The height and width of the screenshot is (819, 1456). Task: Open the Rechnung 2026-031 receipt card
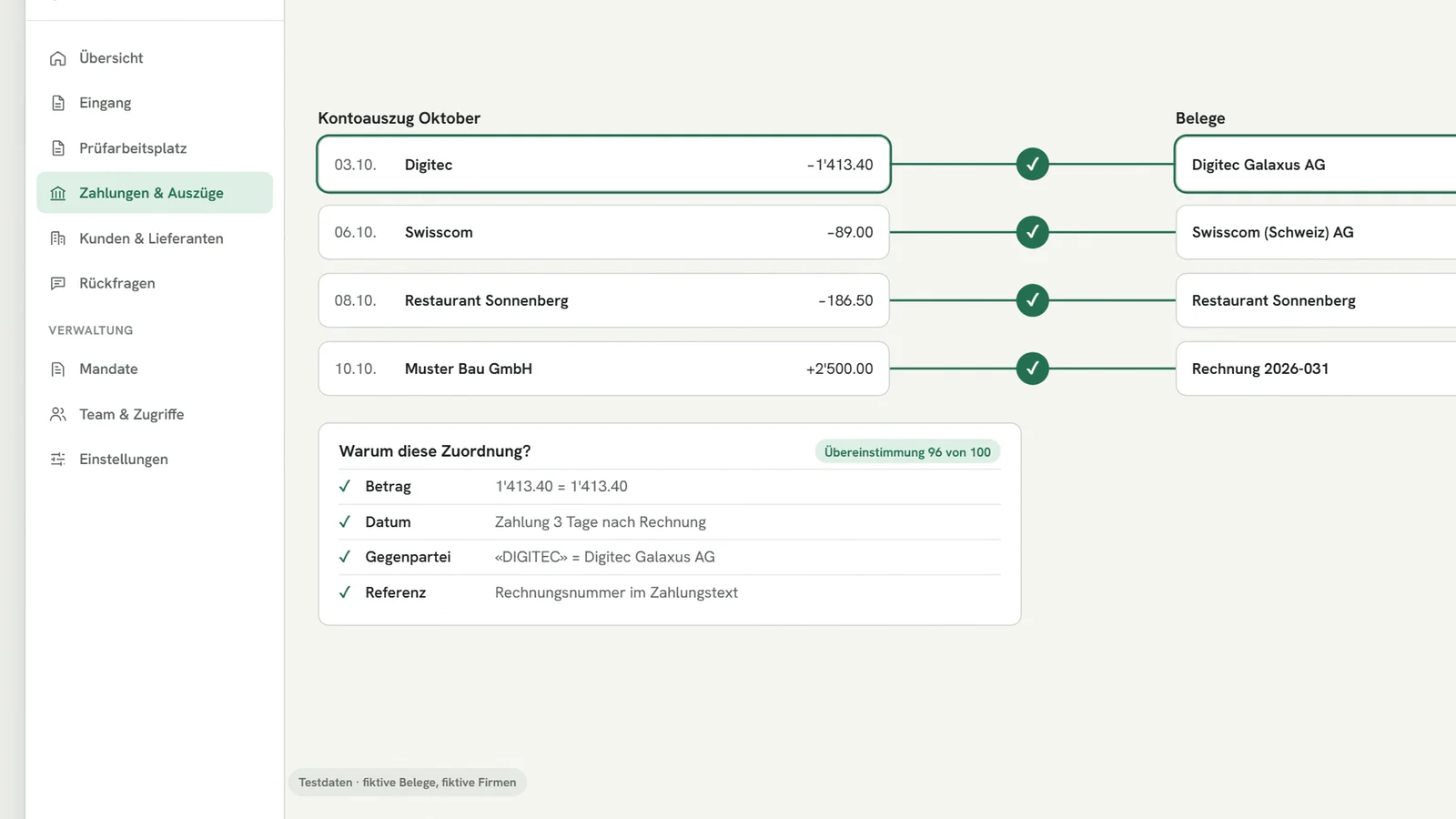(1316, 369)
